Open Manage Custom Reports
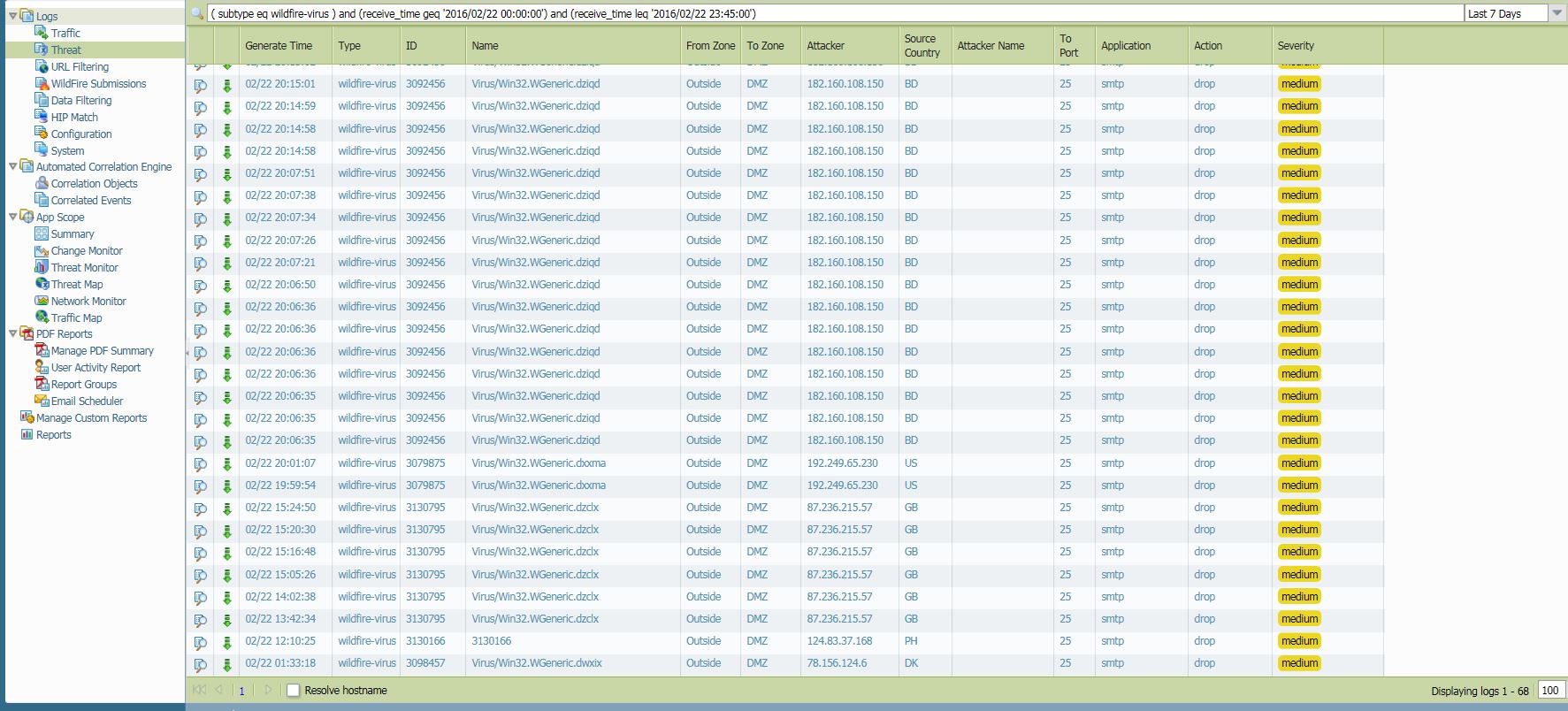Image resolution: width=1568 pixels, height=711 pixels. pyautogui.click(x=91, y=417)
